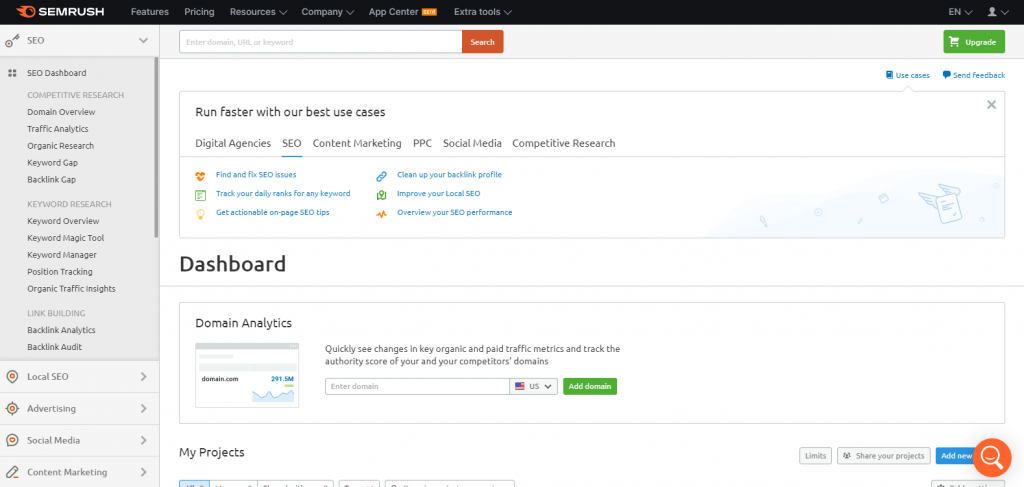
Task: Open Traffic Analytics in sidebar
Action: (x=57, y=129)
